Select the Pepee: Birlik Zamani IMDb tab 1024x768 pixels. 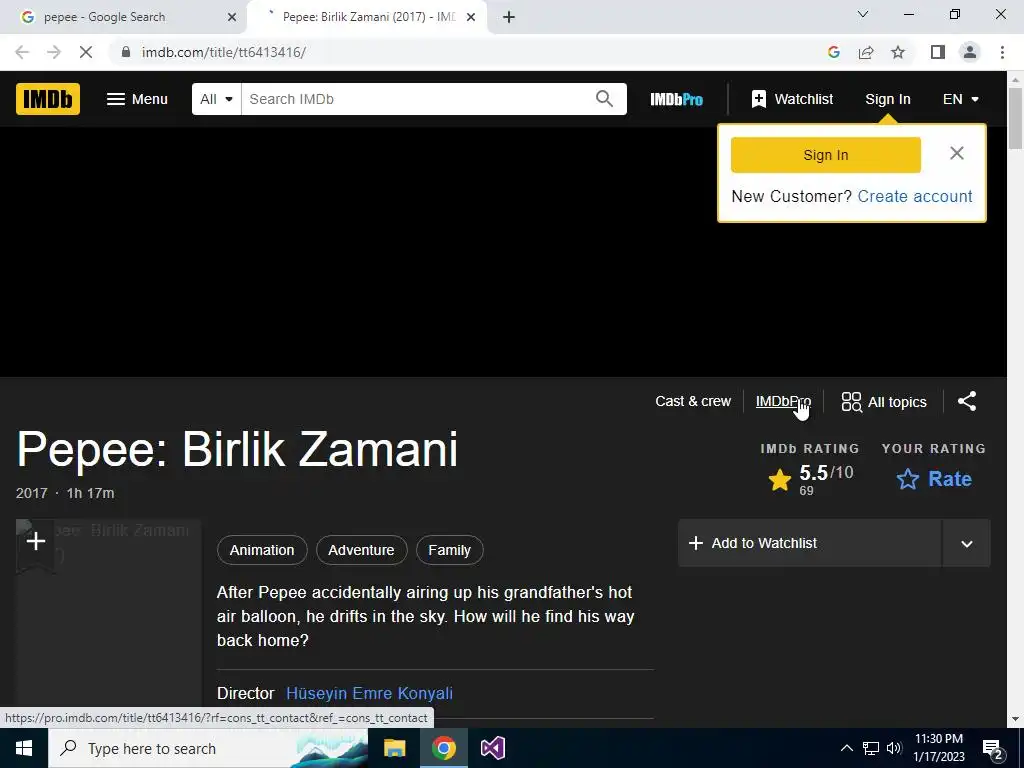(x=366, y=17)
